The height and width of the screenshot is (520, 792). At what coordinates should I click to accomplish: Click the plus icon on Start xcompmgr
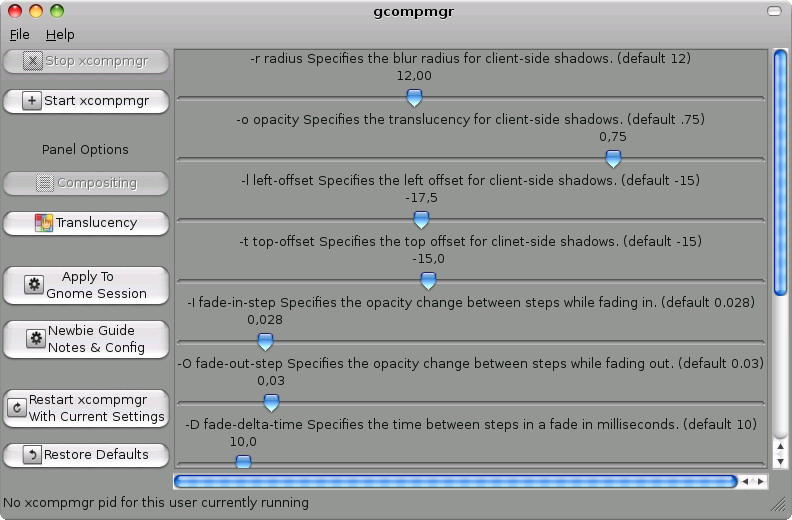(x=32, y=101)
